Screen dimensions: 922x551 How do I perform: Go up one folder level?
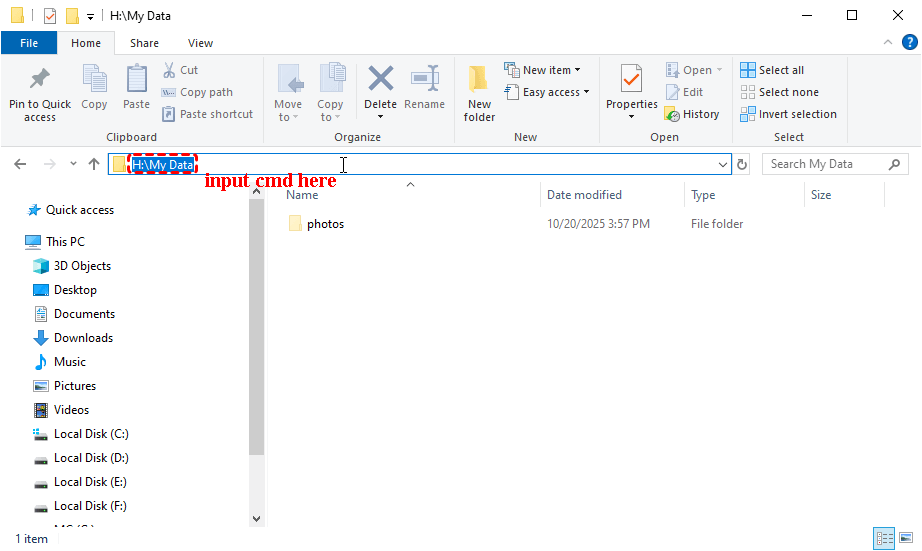coord(93,164)
